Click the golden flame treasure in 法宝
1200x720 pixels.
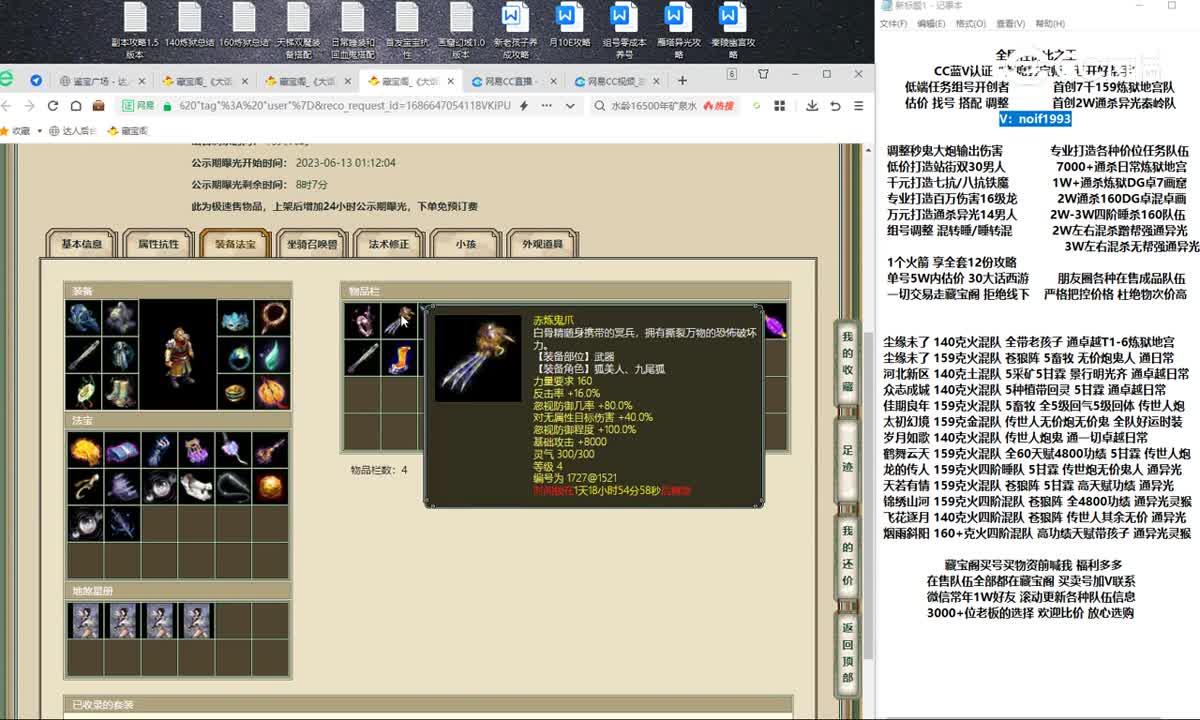point(85,450)
